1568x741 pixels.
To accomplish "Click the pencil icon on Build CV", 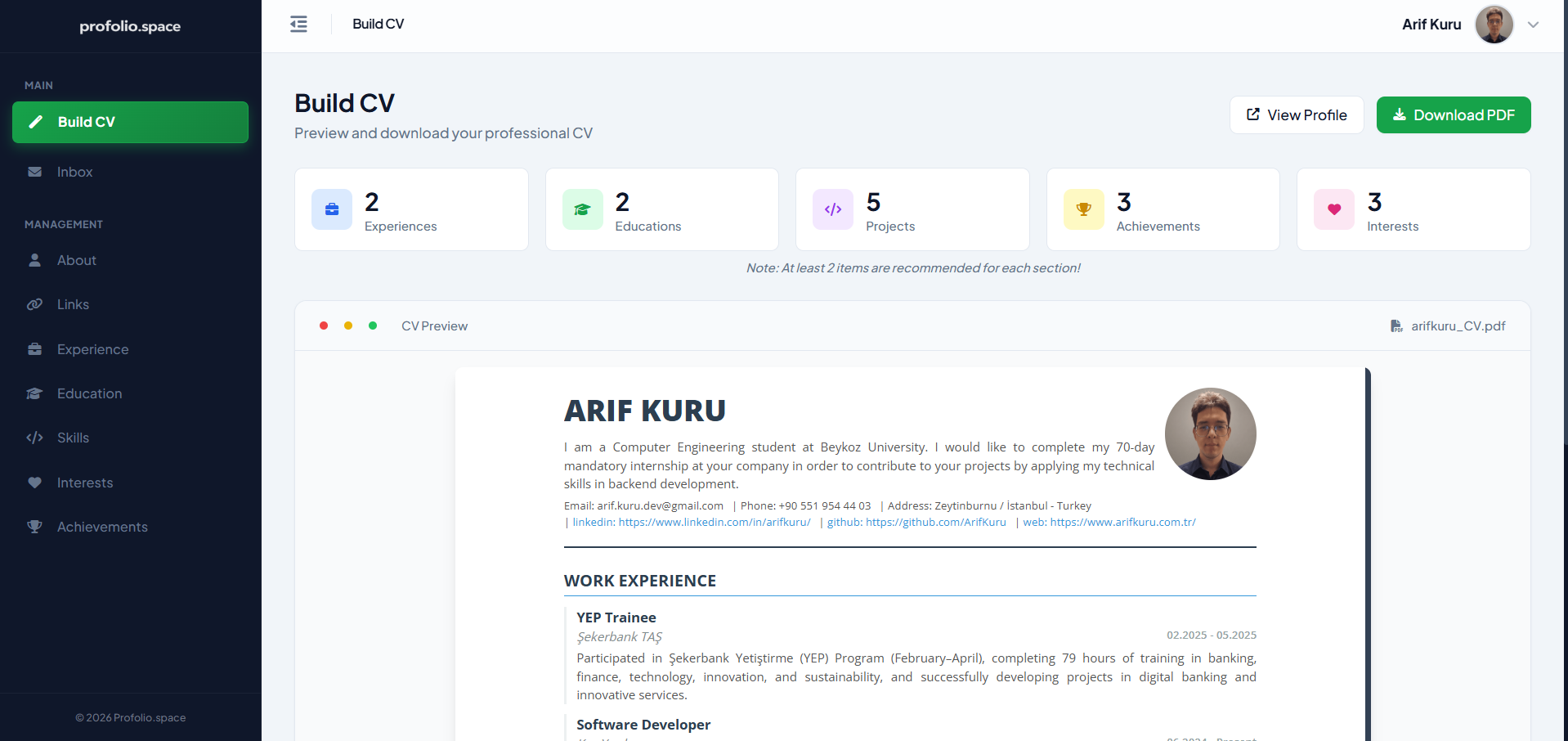I will pyautogui.click(x=35, y=122).
